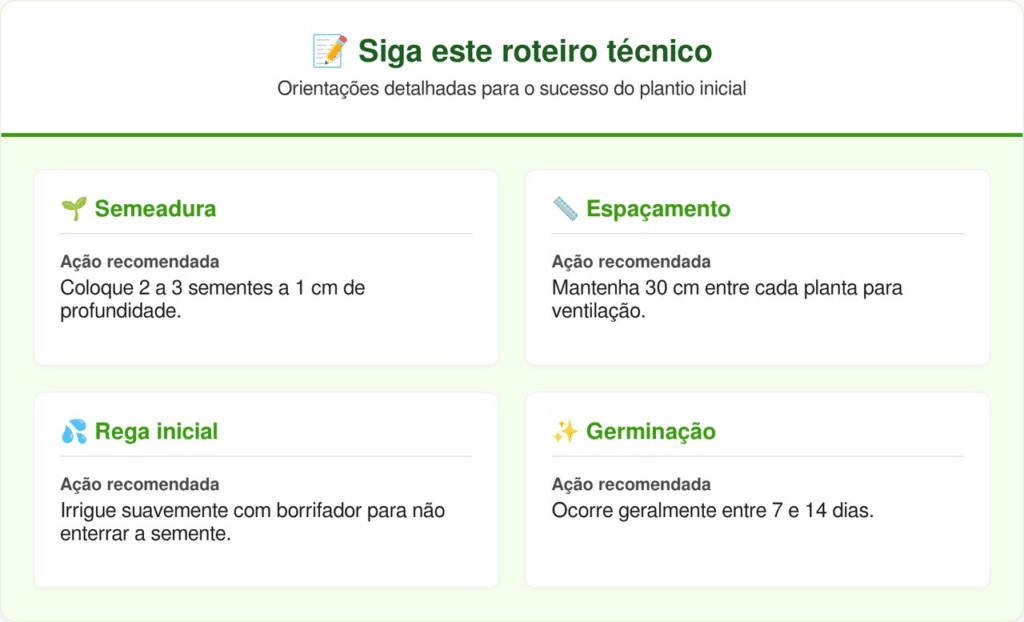Click Ação recomendada label in Espaçamento card
The height and width of the screenshot is (622, 1024).
pos(631,262)
